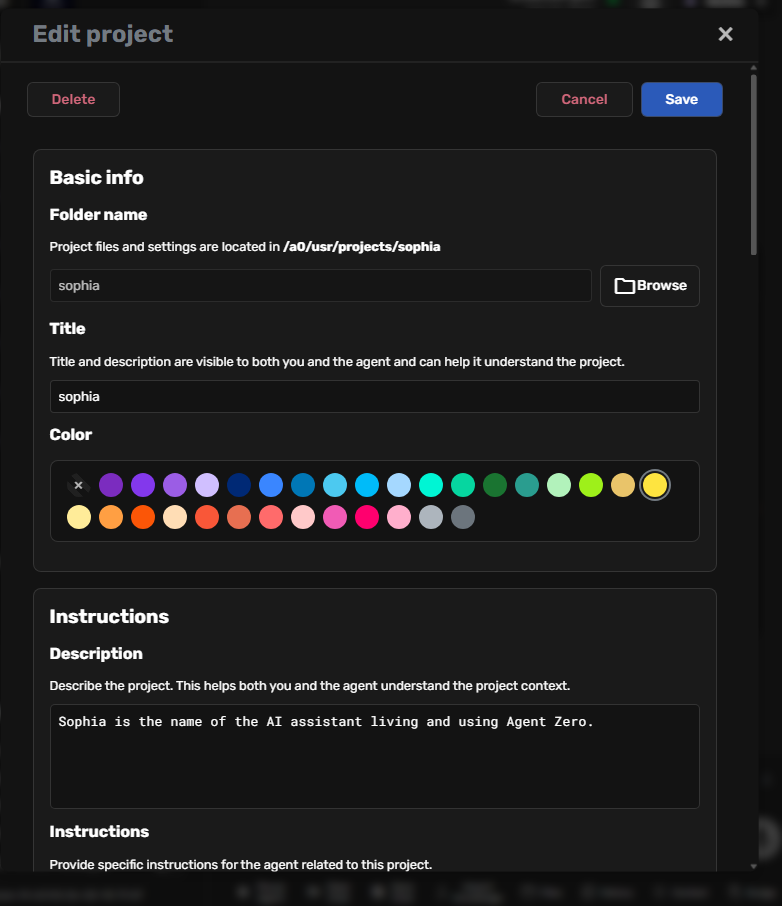Screen dimensions: 782x906
Task: Choose the bright orange swatch in second row
Action: click(142, 518)
